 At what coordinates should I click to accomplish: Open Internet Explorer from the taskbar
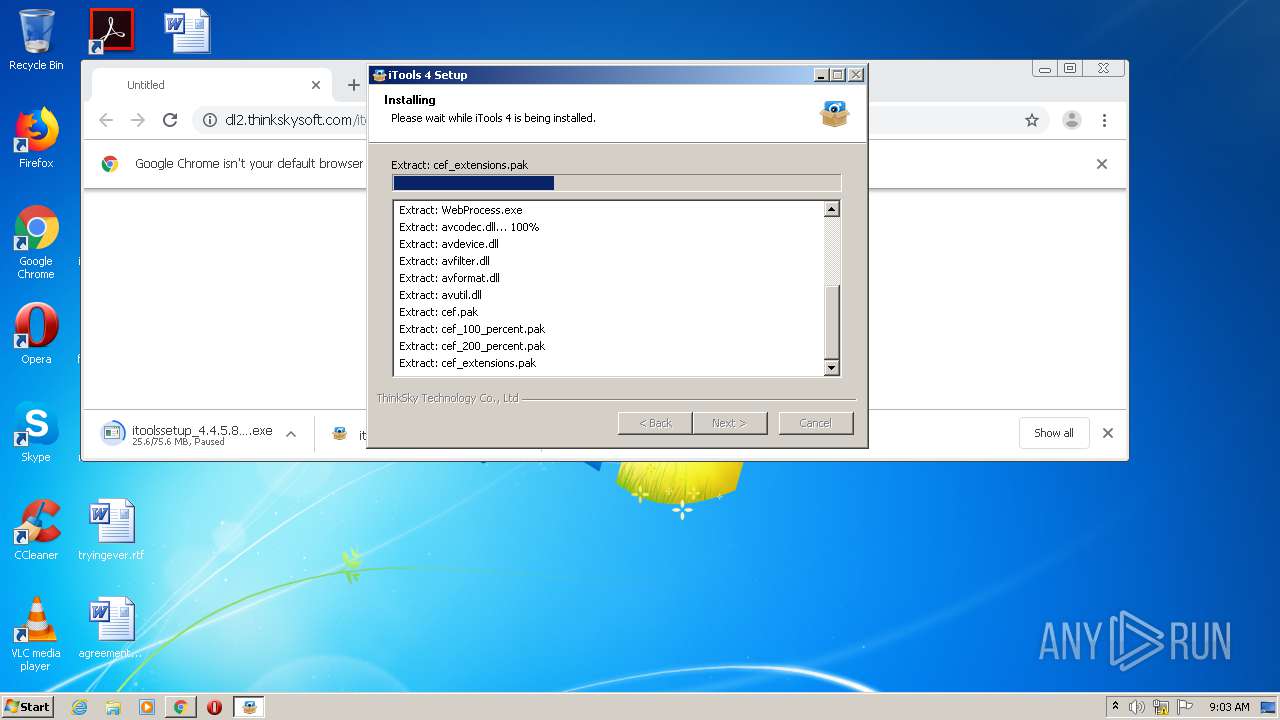coord(79,707)
